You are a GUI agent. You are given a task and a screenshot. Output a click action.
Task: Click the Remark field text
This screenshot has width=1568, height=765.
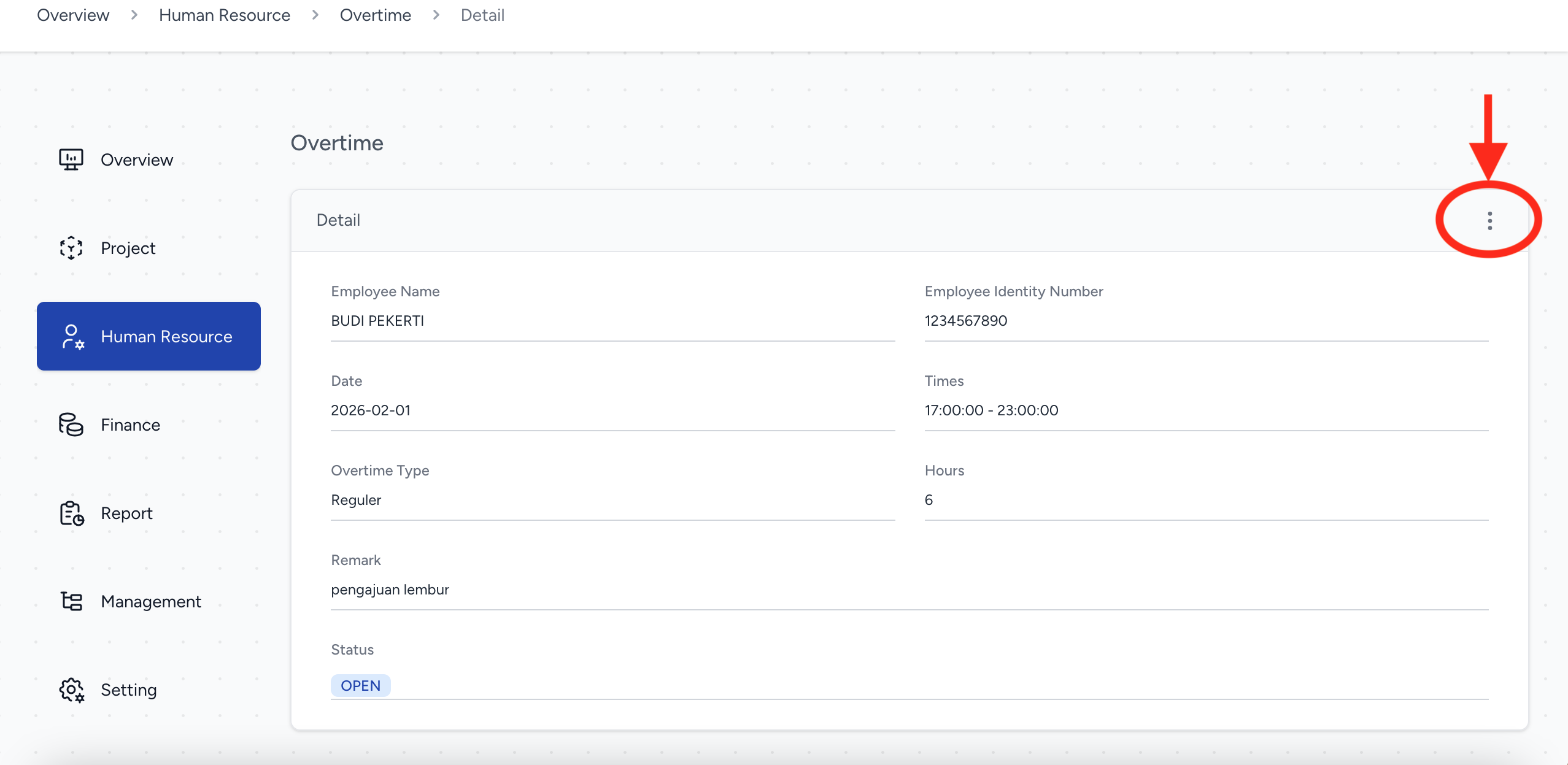pos(390,590)
